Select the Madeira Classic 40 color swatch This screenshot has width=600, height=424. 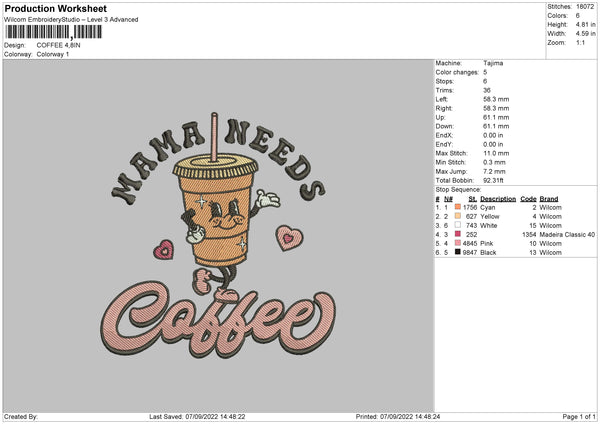[458, 234]
